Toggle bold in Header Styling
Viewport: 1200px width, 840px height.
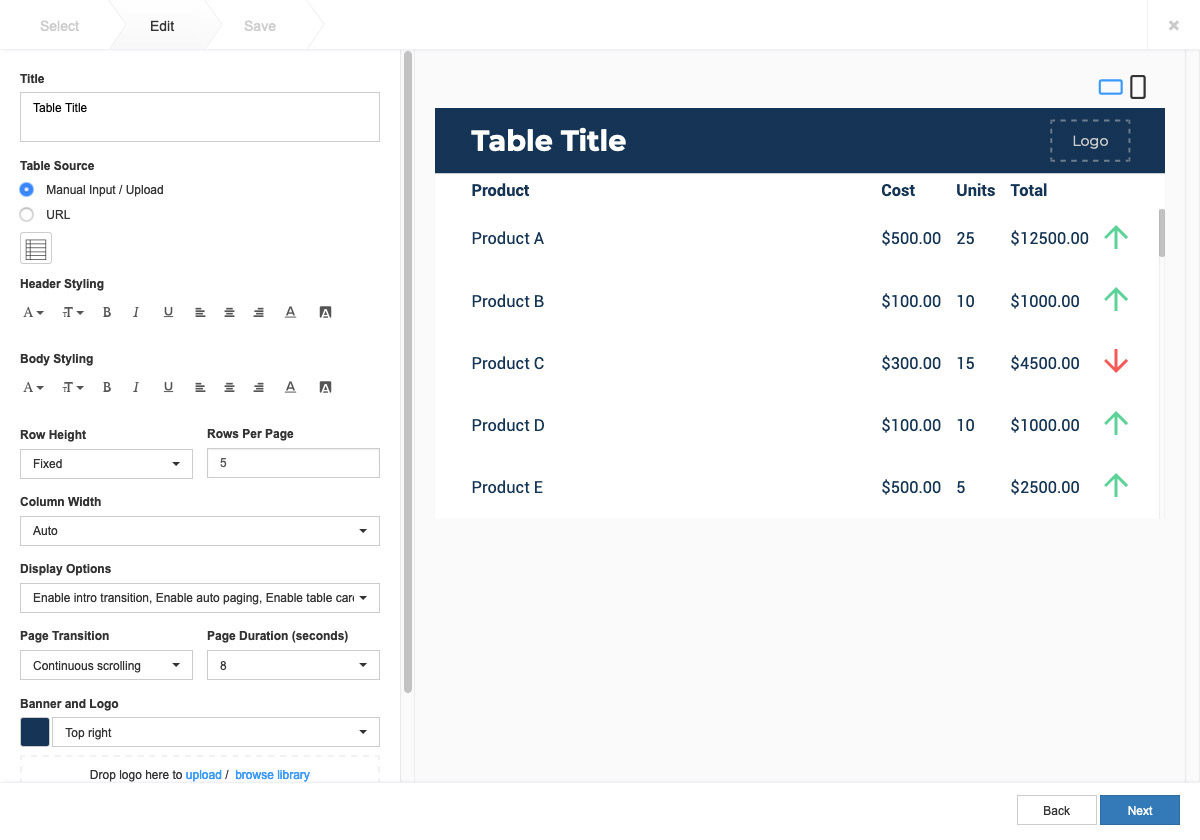[106, 311]
